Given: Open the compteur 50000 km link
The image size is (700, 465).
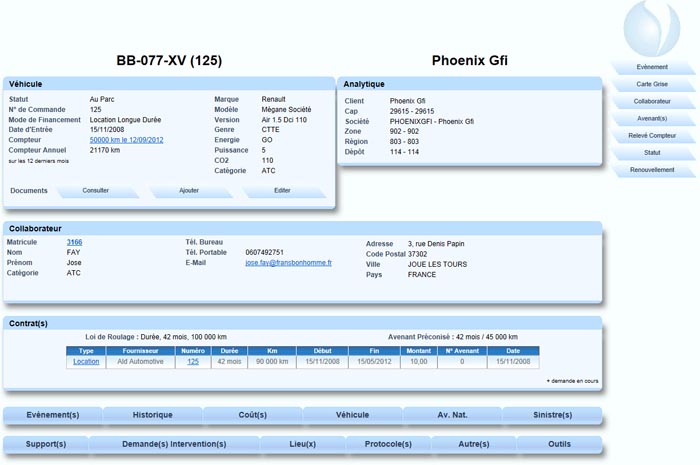Looking at the screenshot, I should pos(126,140).
